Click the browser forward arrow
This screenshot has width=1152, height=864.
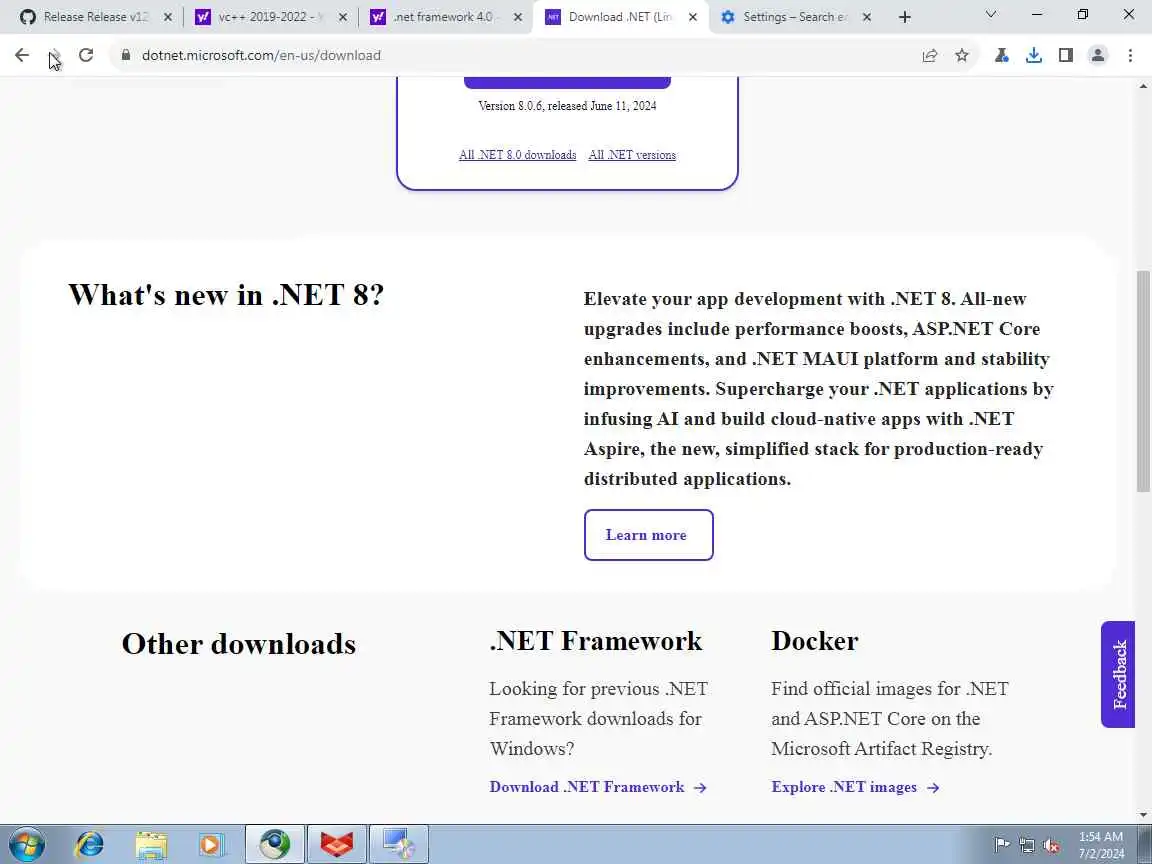(x=54, y=55)
